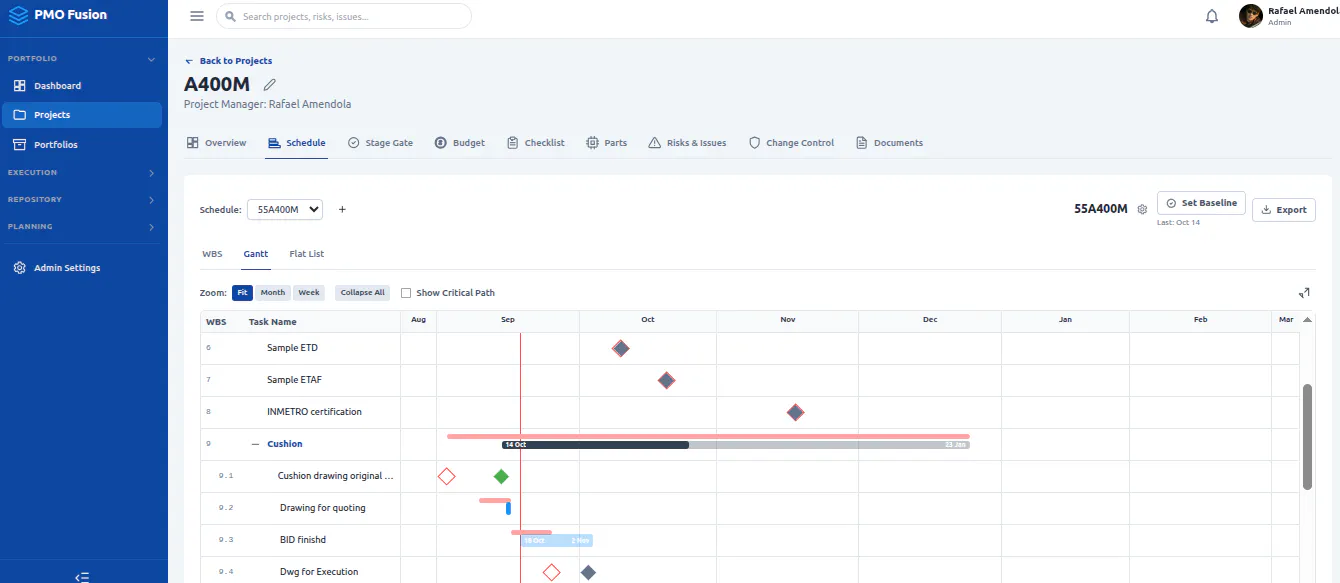1340x583 pixels.
Task: Click the Gantt vertical scrollbar thumb
Action: pyautogui.click(x=1308, y=437)
